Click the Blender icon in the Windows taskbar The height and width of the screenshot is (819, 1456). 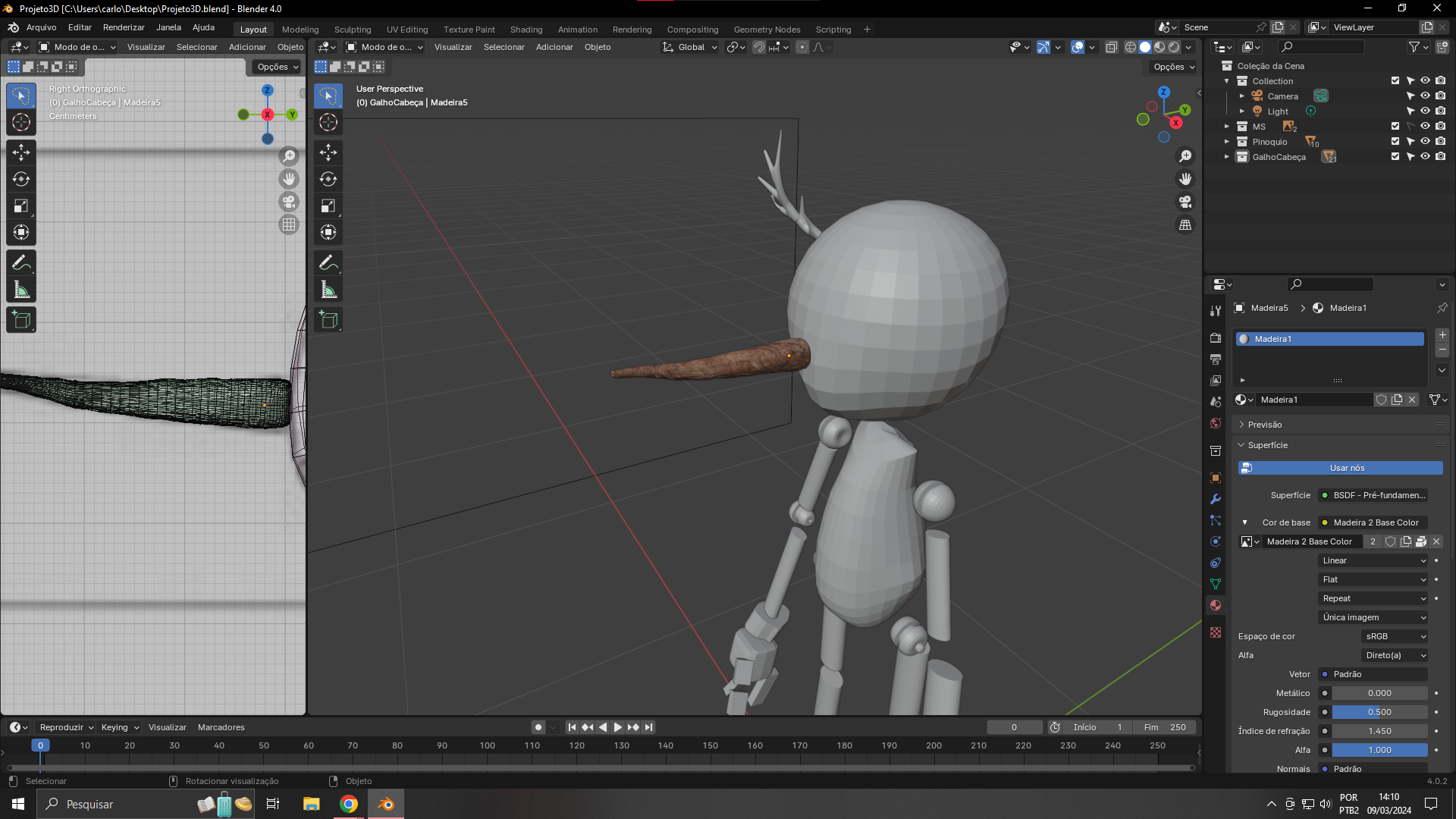[x=386, y=804]
